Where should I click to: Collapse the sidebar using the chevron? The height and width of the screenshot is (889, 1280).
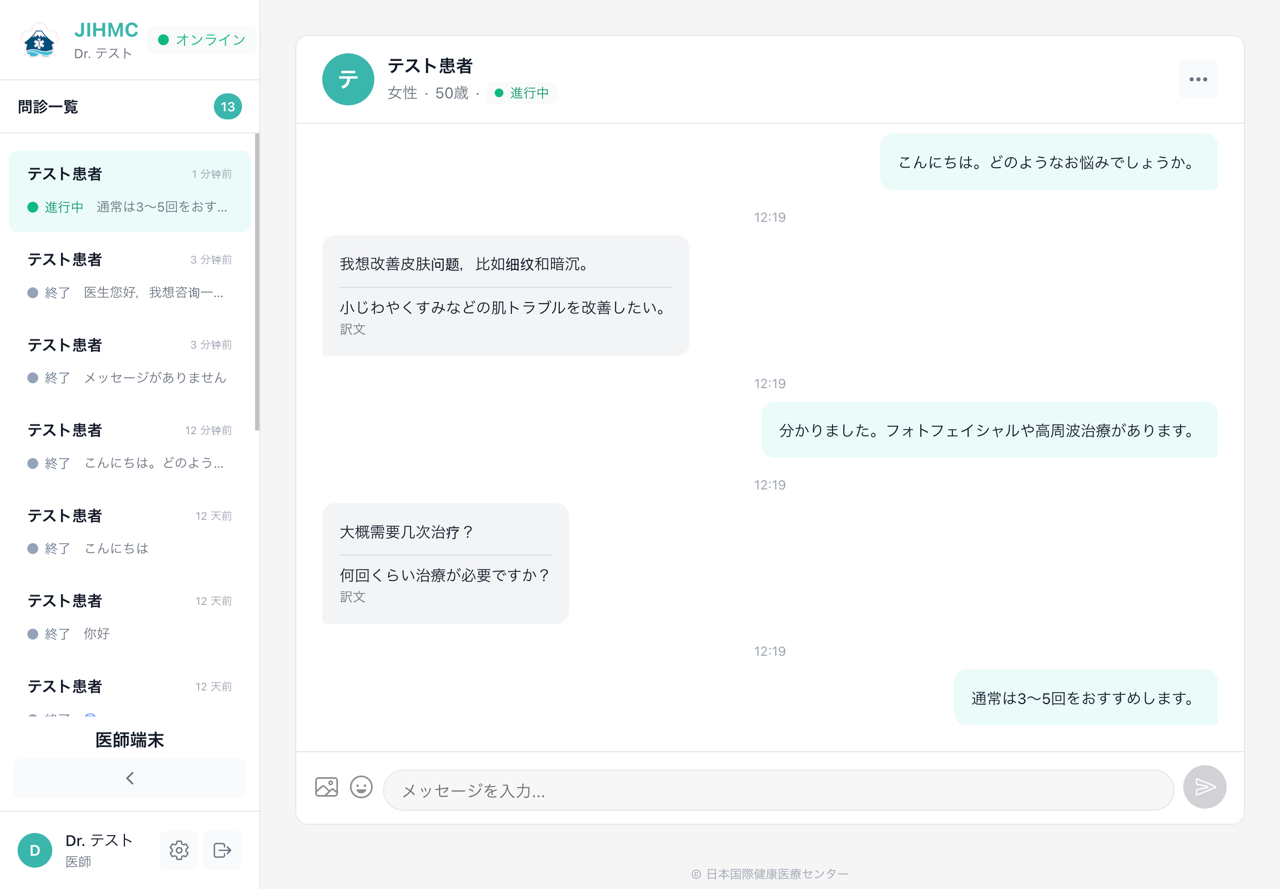pyautogui.click(x=129, y=778)
